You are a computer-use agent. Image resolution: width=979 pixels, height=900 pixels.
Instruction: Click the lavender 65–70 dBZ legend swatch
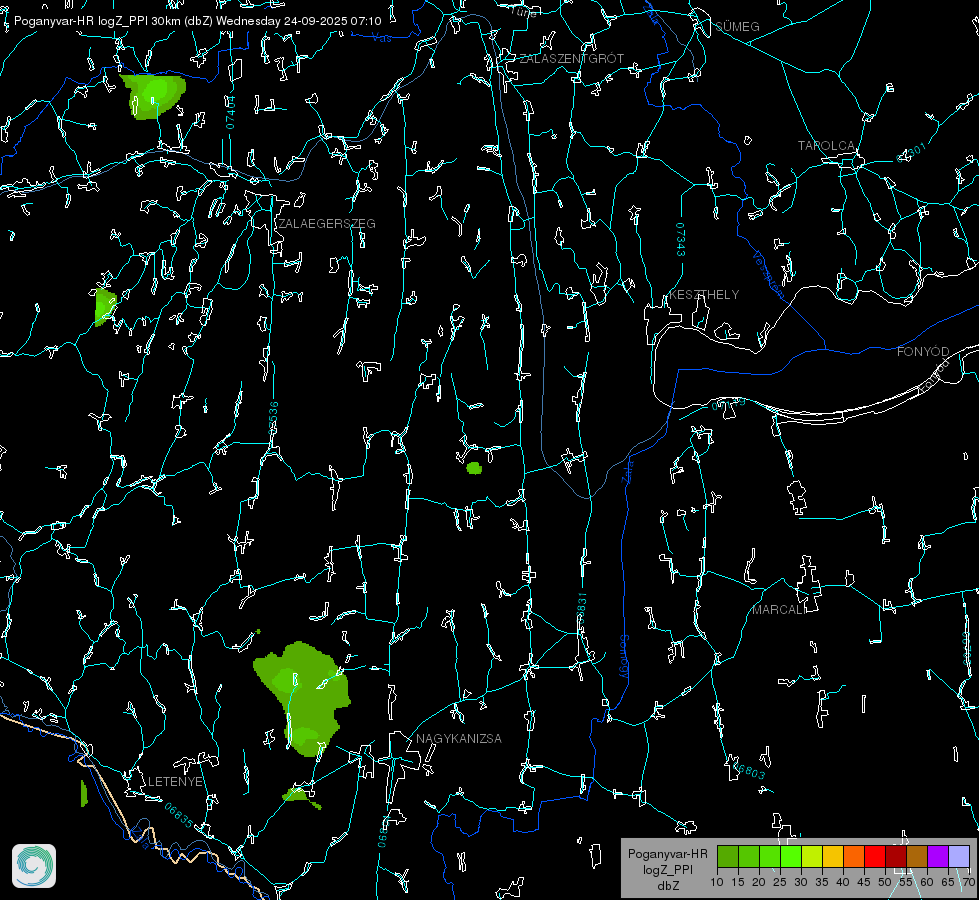[959, 856]
